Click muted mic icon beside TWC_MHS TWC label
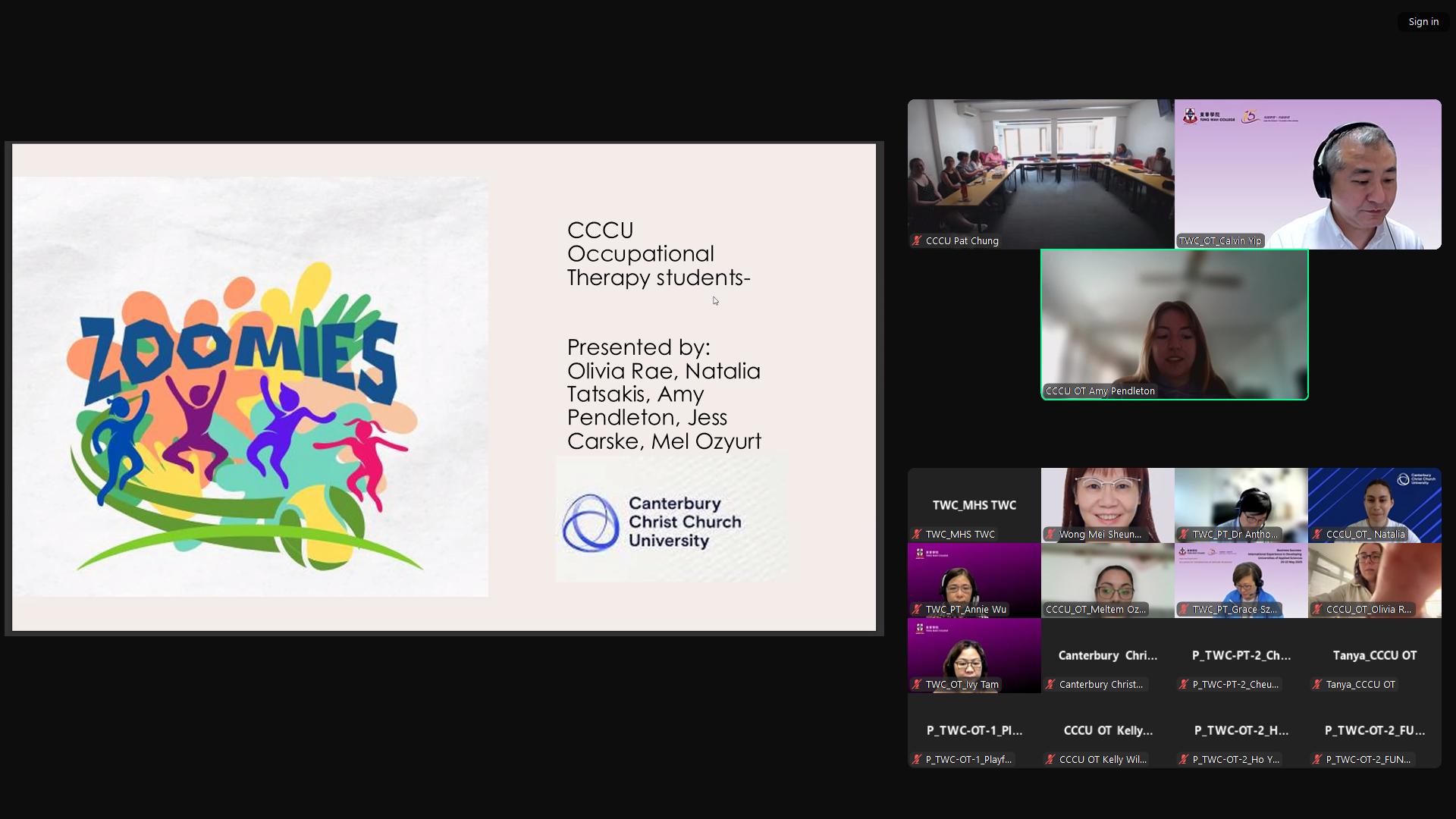Viewport: 1456px width, 819px height. pos(917,534)
